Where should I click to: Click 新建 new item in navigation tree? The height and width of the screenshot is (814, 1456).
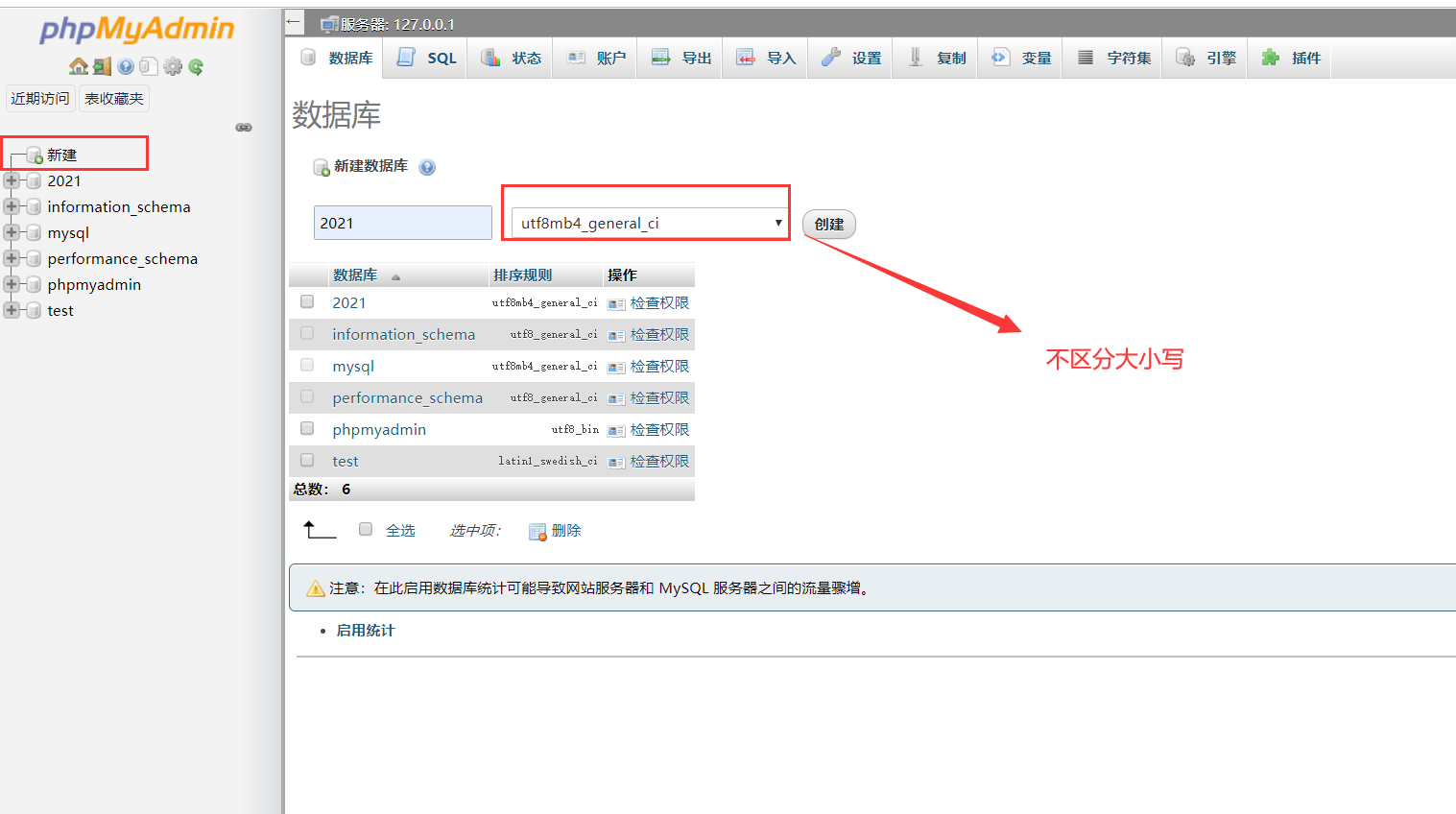pyautogui.click(x=61, y=155)
